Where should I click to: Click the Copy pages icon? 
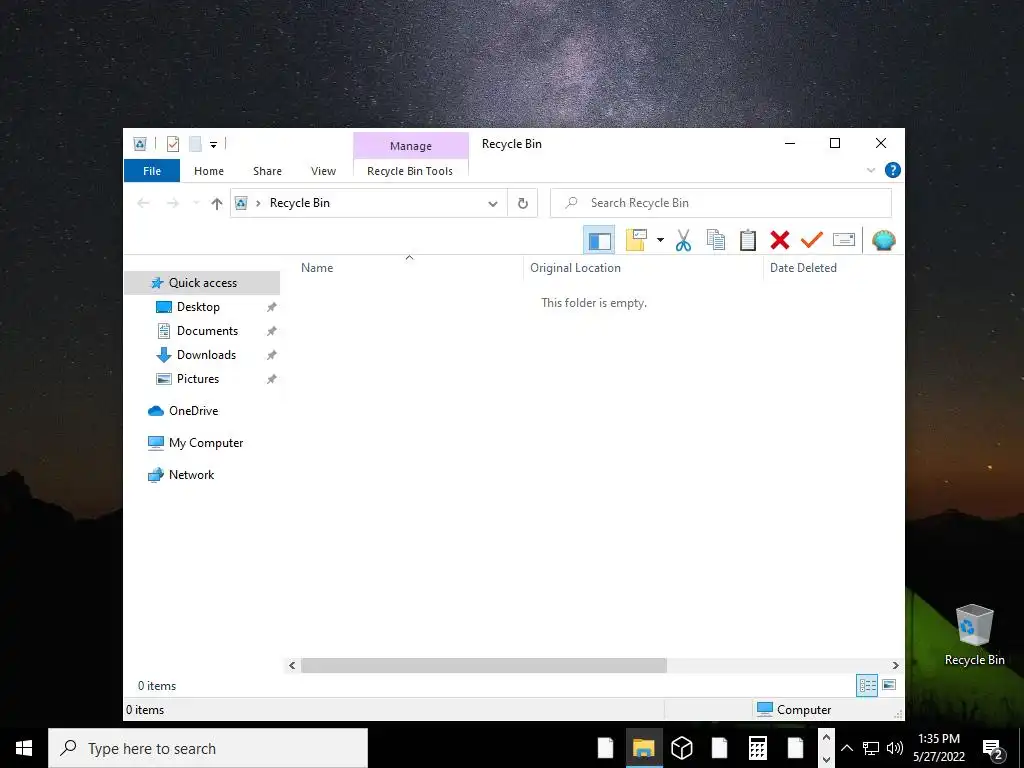click(x=716, y=240)
